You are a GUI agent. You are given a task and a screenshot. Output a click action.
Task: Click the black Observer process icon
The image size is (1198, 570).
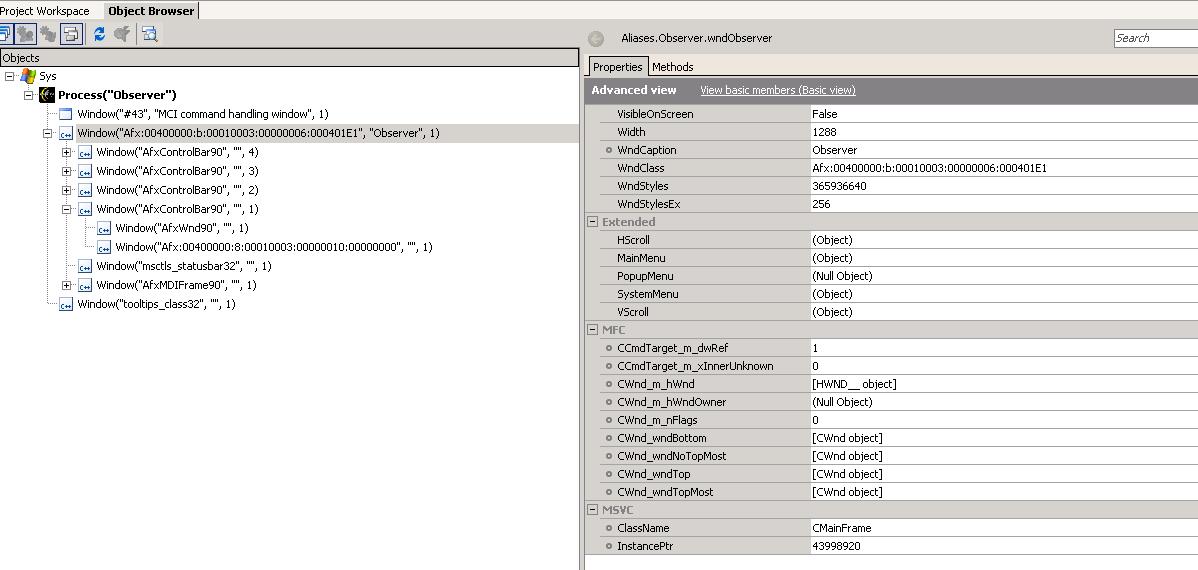(x=47, y=95)
